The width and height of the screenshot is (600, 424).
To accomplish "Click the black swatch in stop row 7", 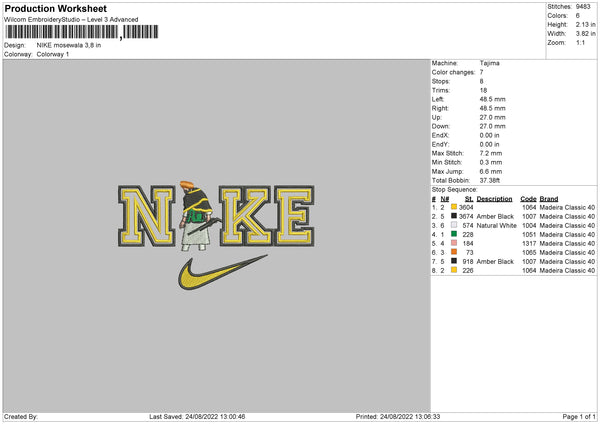I will click(x=454, y=261).
